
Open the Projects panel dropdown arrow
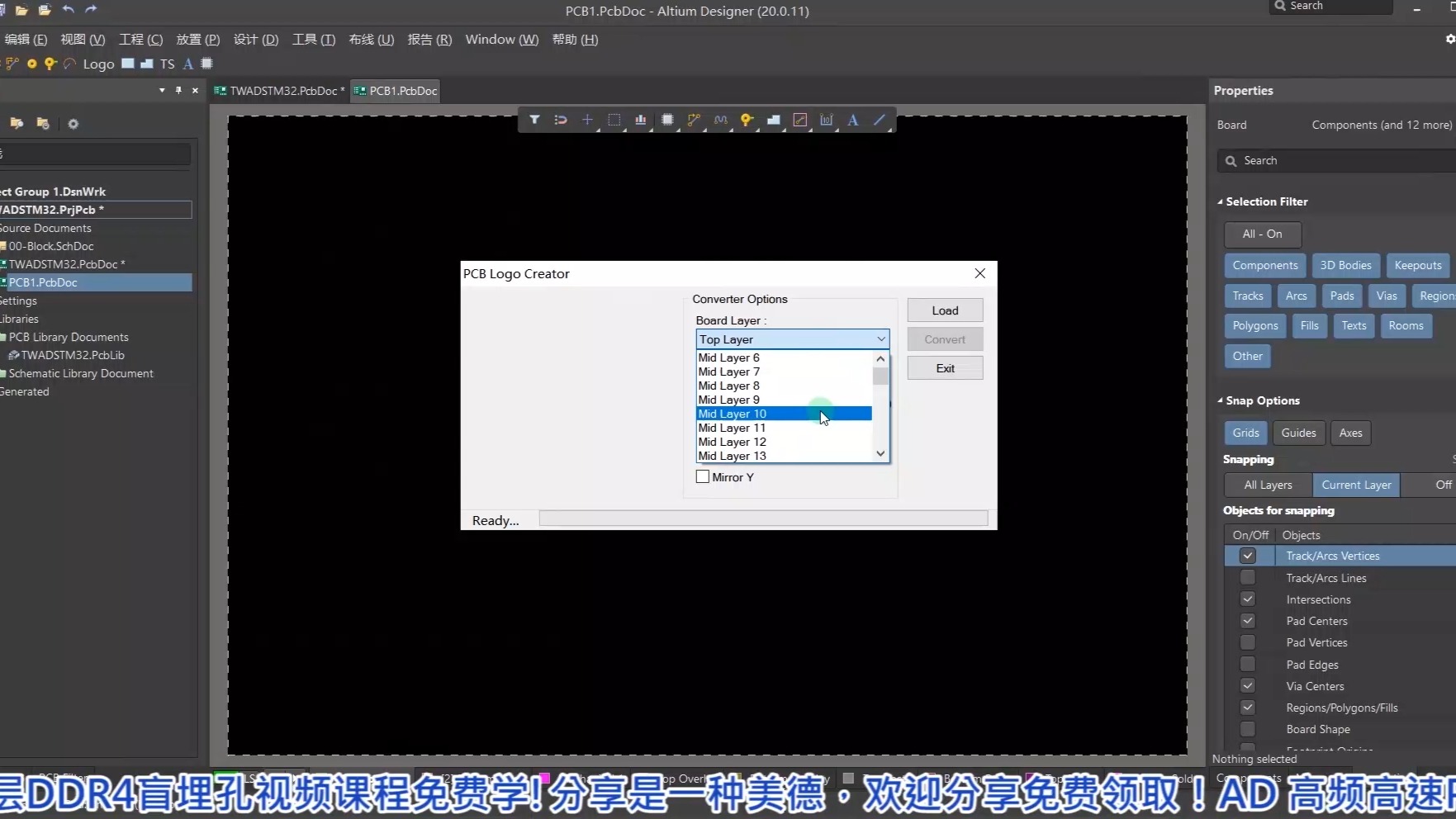tap(162, 90)
